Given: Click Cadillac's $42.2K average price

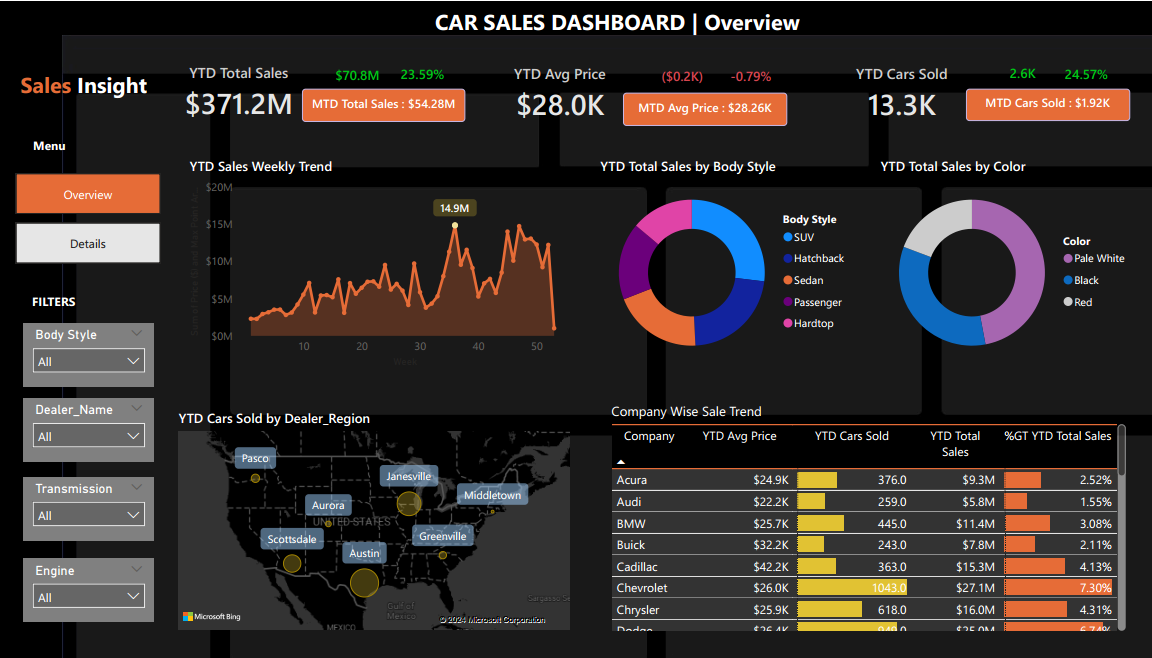Looking at the screenshot, I should tap(771, 567).
